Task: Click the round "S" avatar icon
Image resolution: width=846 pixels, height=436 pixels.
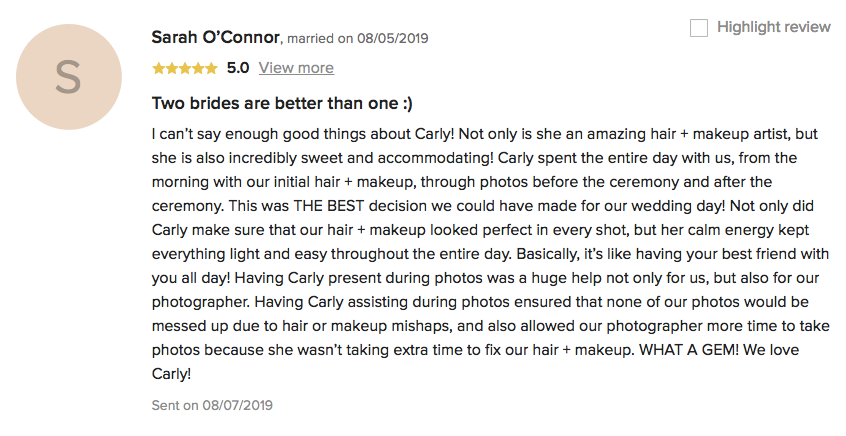Action: coord(68,77)
